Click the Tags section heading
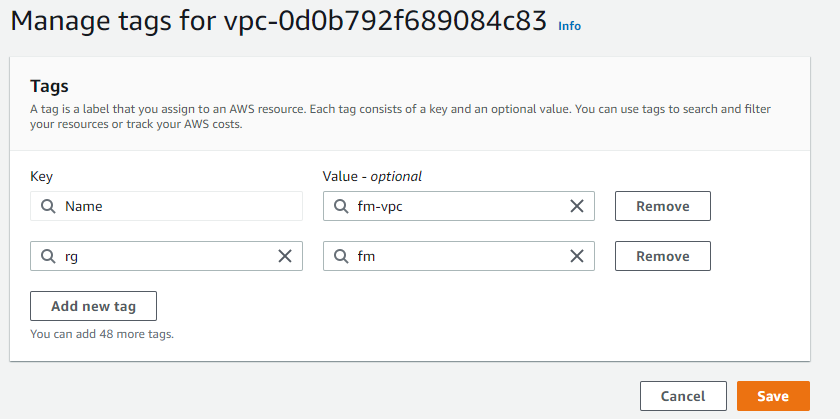This screenshot has width=840, height=419. click(x=49, y=86)
